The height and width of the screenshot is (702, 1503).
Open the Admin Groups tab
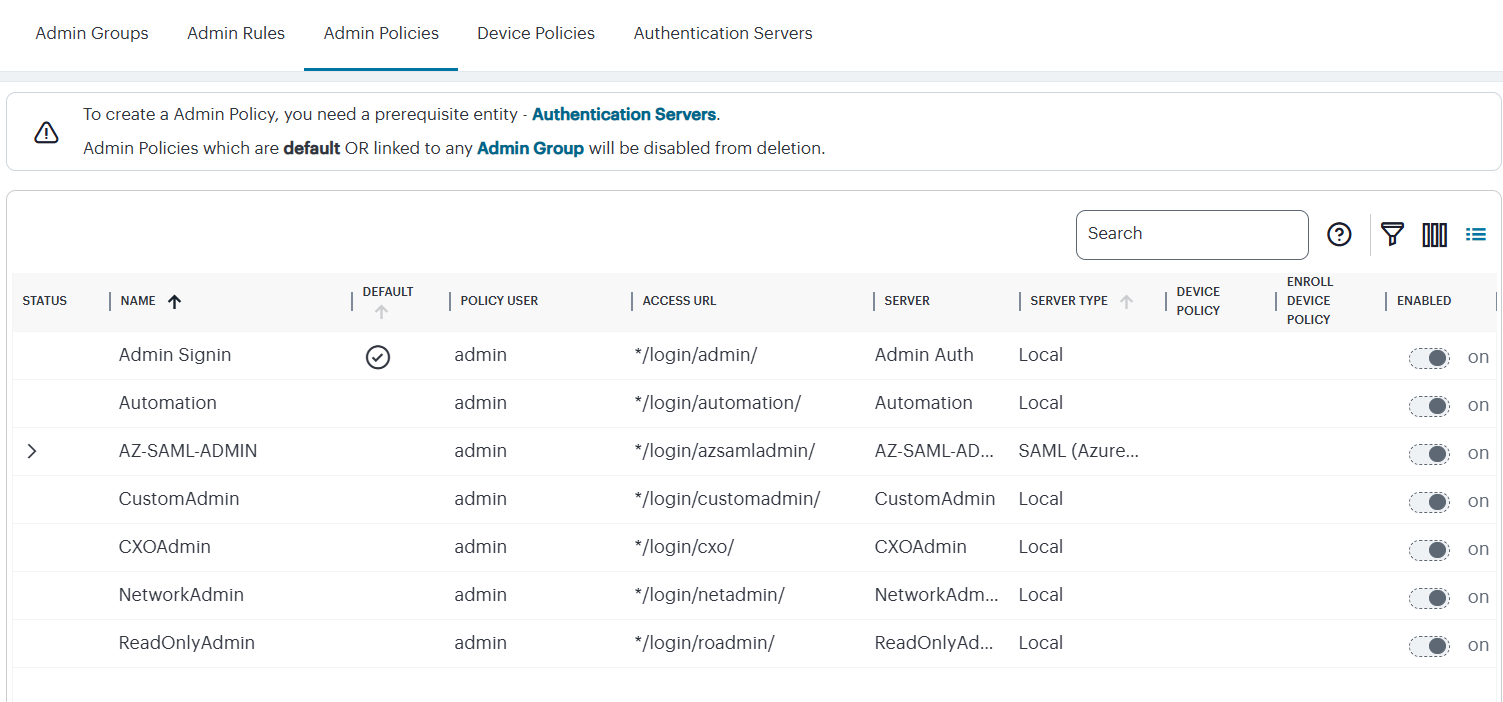[92, 33]
